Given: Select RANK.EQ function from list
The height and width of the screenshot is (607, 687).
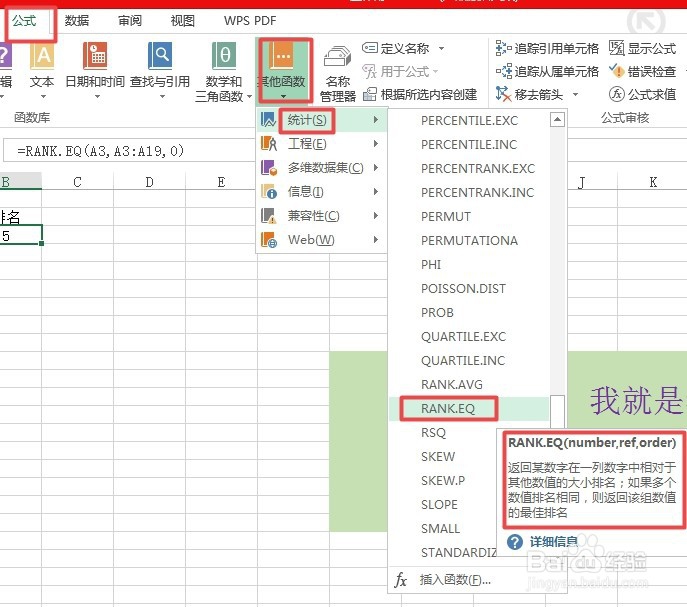Looking at the screenshot, I should coord(469,408).
